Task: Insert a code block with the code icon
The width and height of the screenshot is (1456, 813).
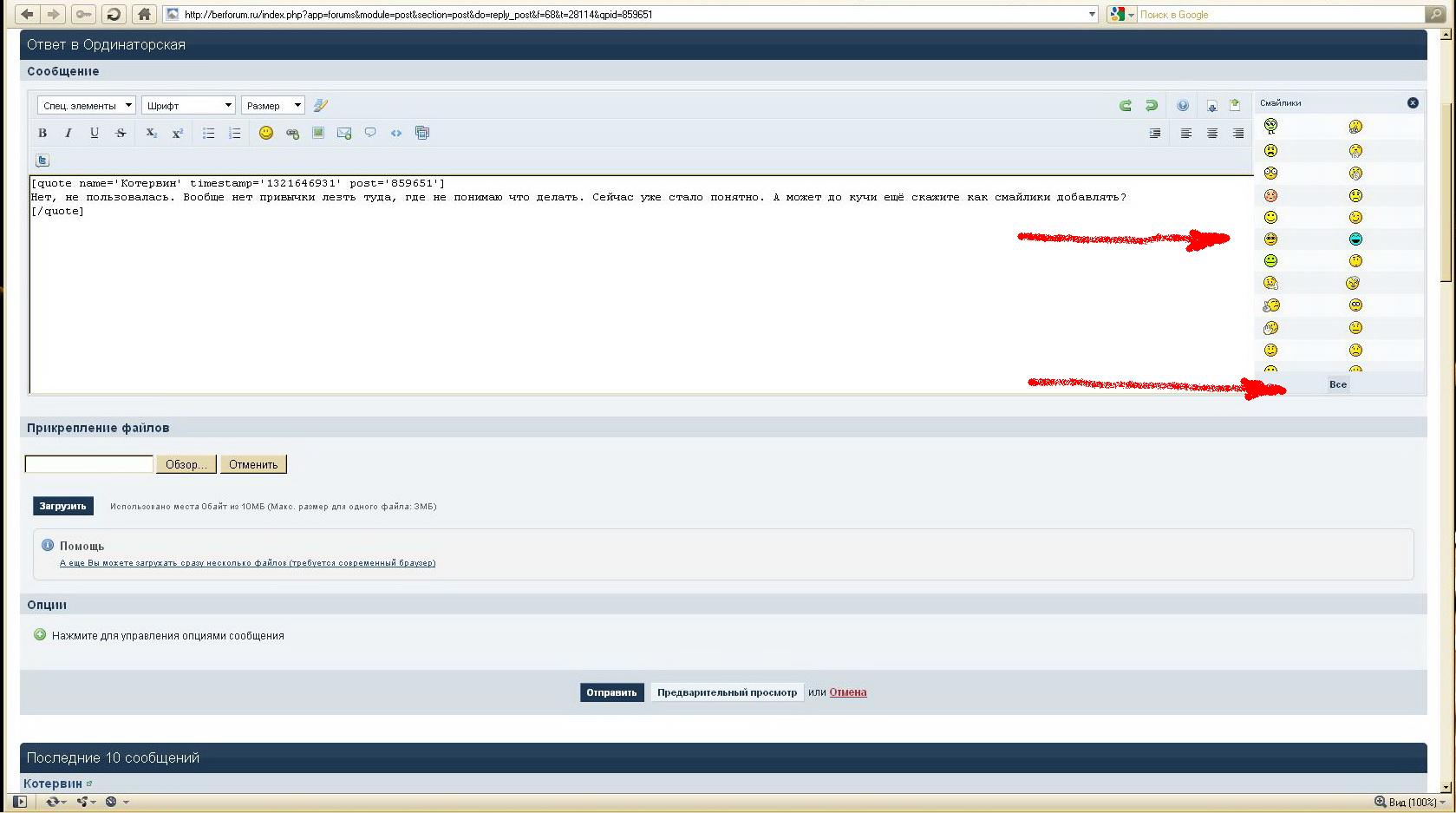Action: pos(396,133)
